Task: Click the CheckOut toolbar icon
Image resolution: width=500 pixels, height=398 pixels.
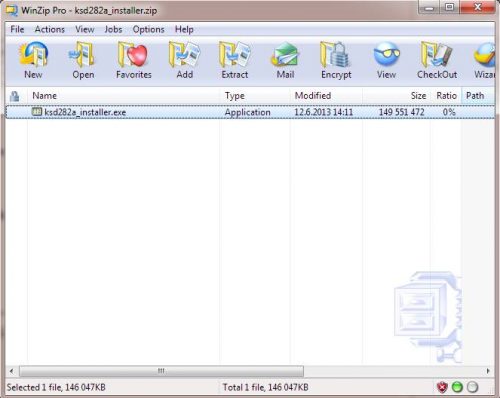Action: click(437, 60)
